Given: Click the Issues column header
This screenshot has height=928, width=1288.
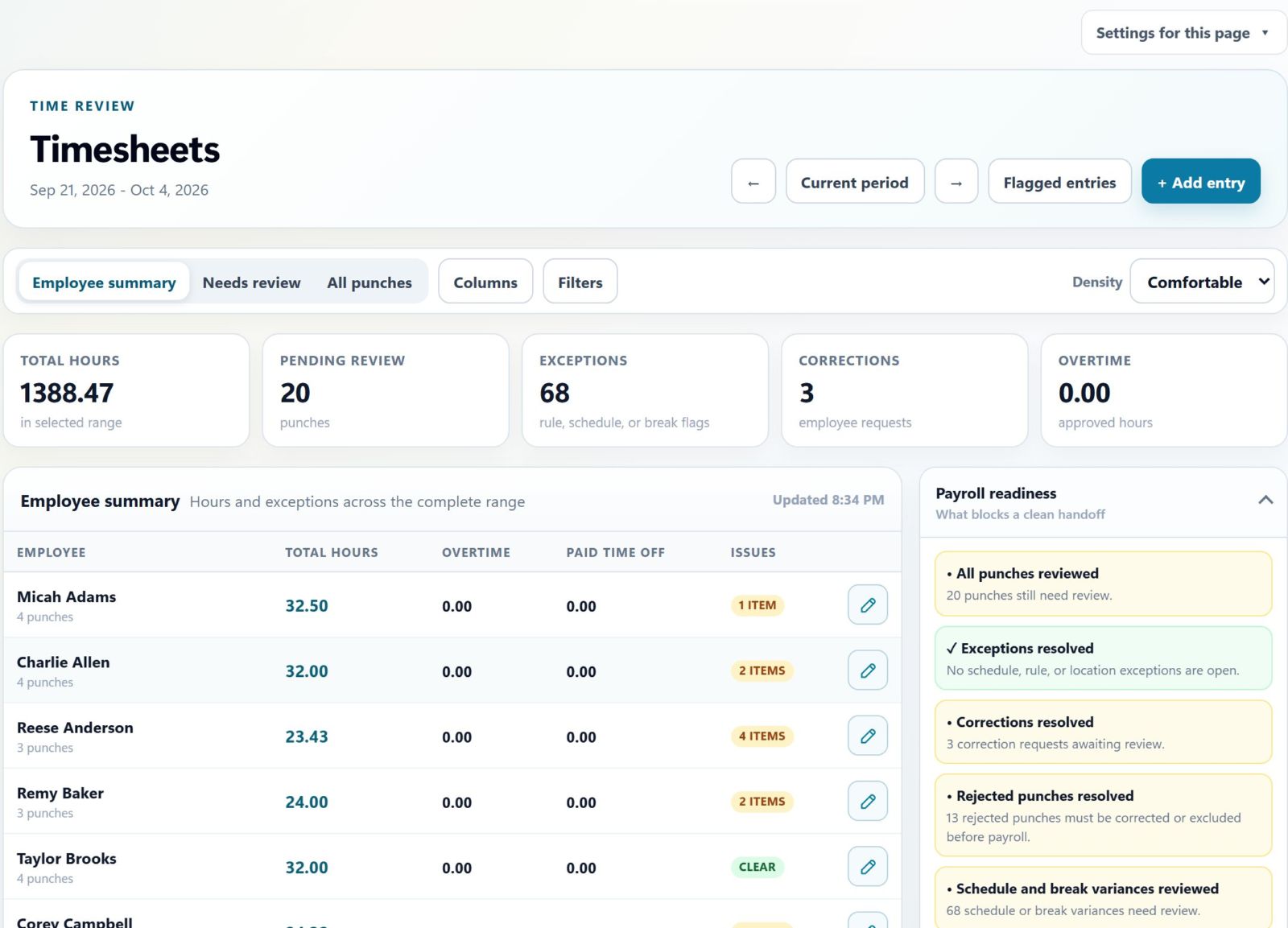Looking at the screenshot, I should coord(753,552).
